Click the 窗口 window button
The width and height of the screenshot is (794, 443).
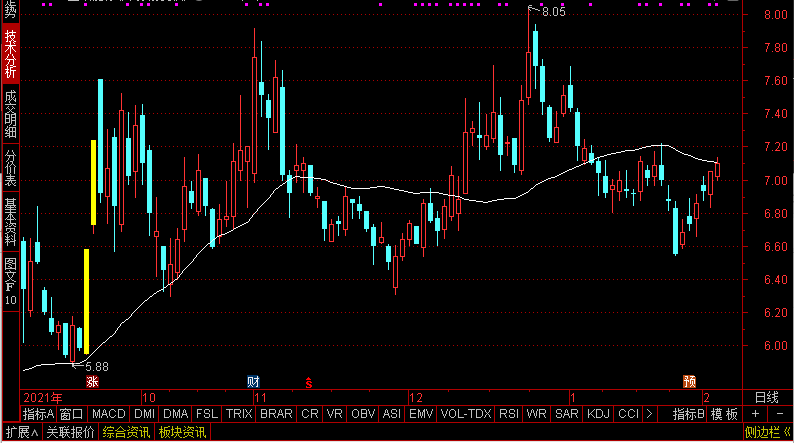pos(71,414)
